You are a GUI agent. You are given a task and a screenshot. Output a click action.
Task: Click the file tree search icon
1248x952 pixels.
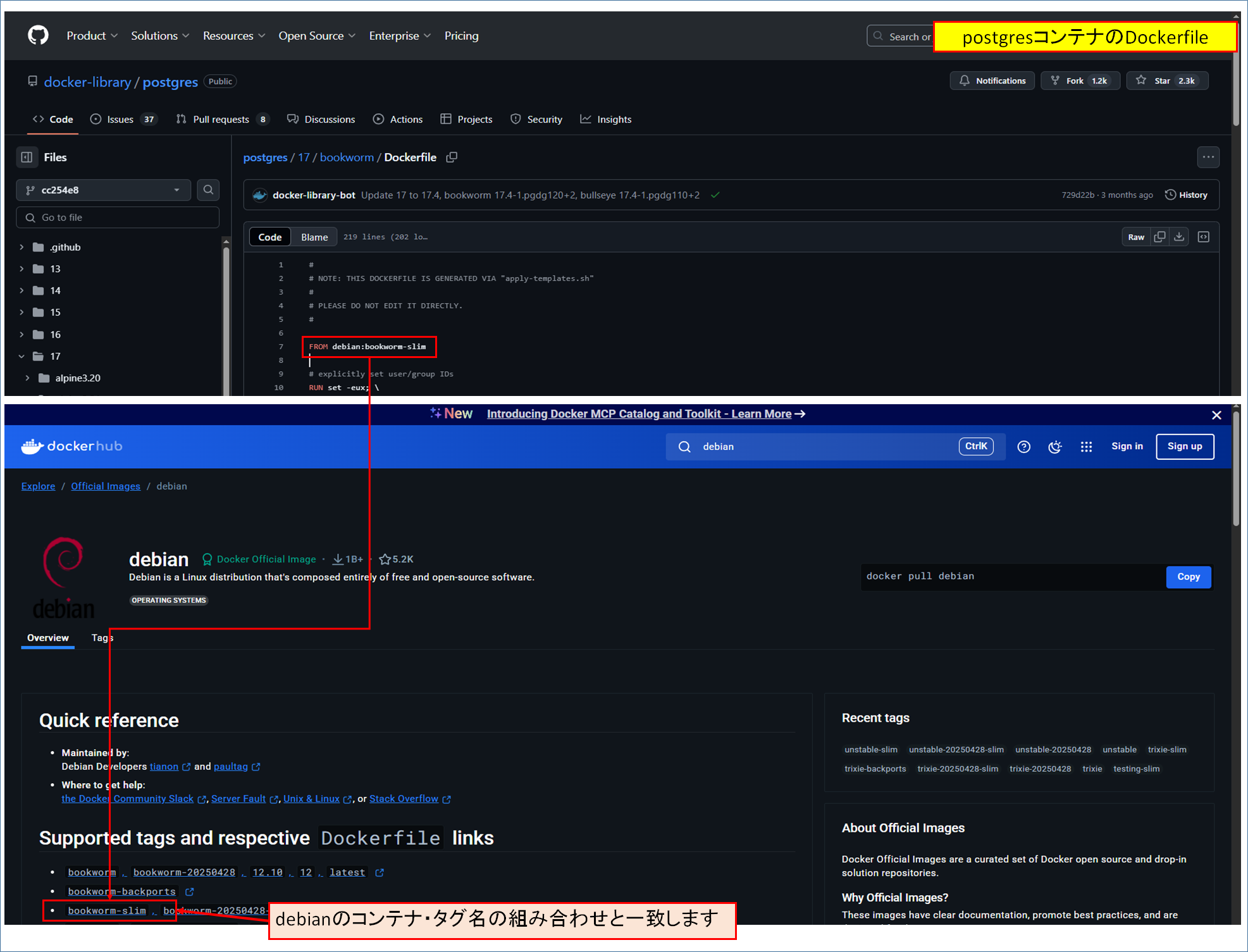click(208, 190)
